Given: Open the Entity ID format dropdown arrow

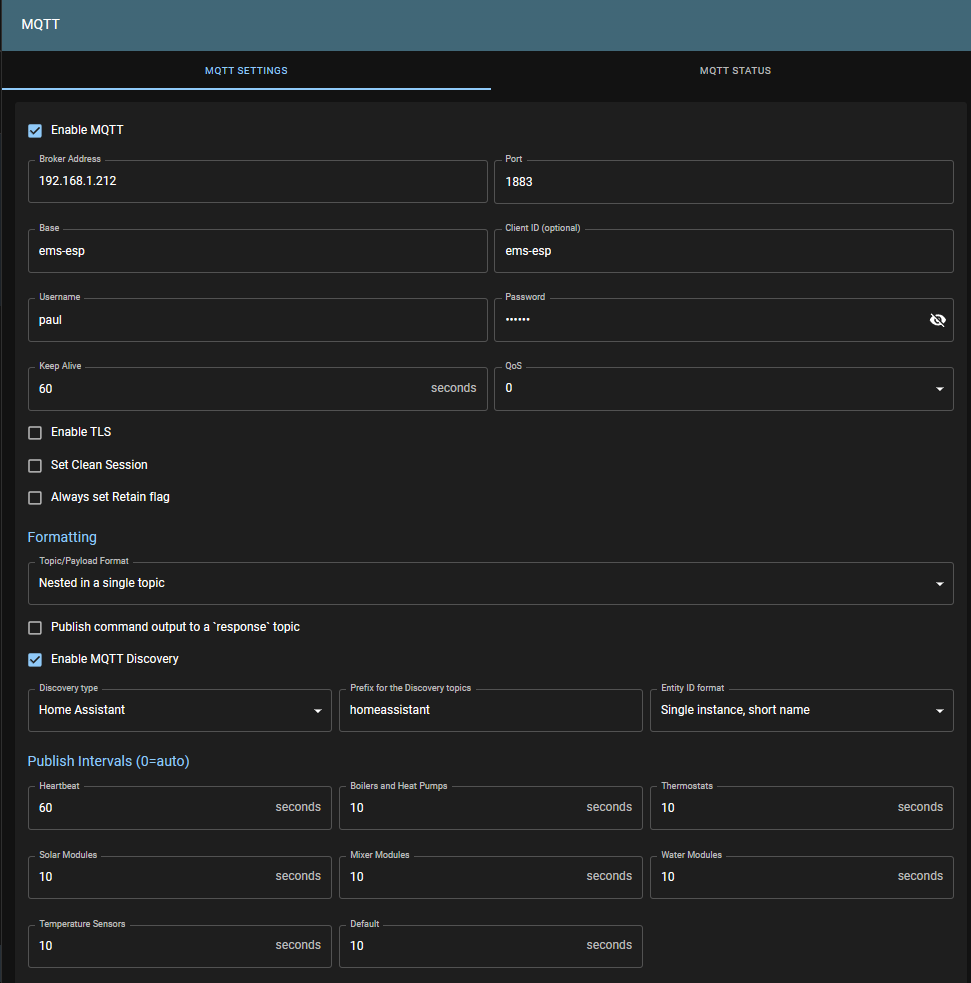Looking at the screenshot, I should pyautogui.click(x=941, y=710).
